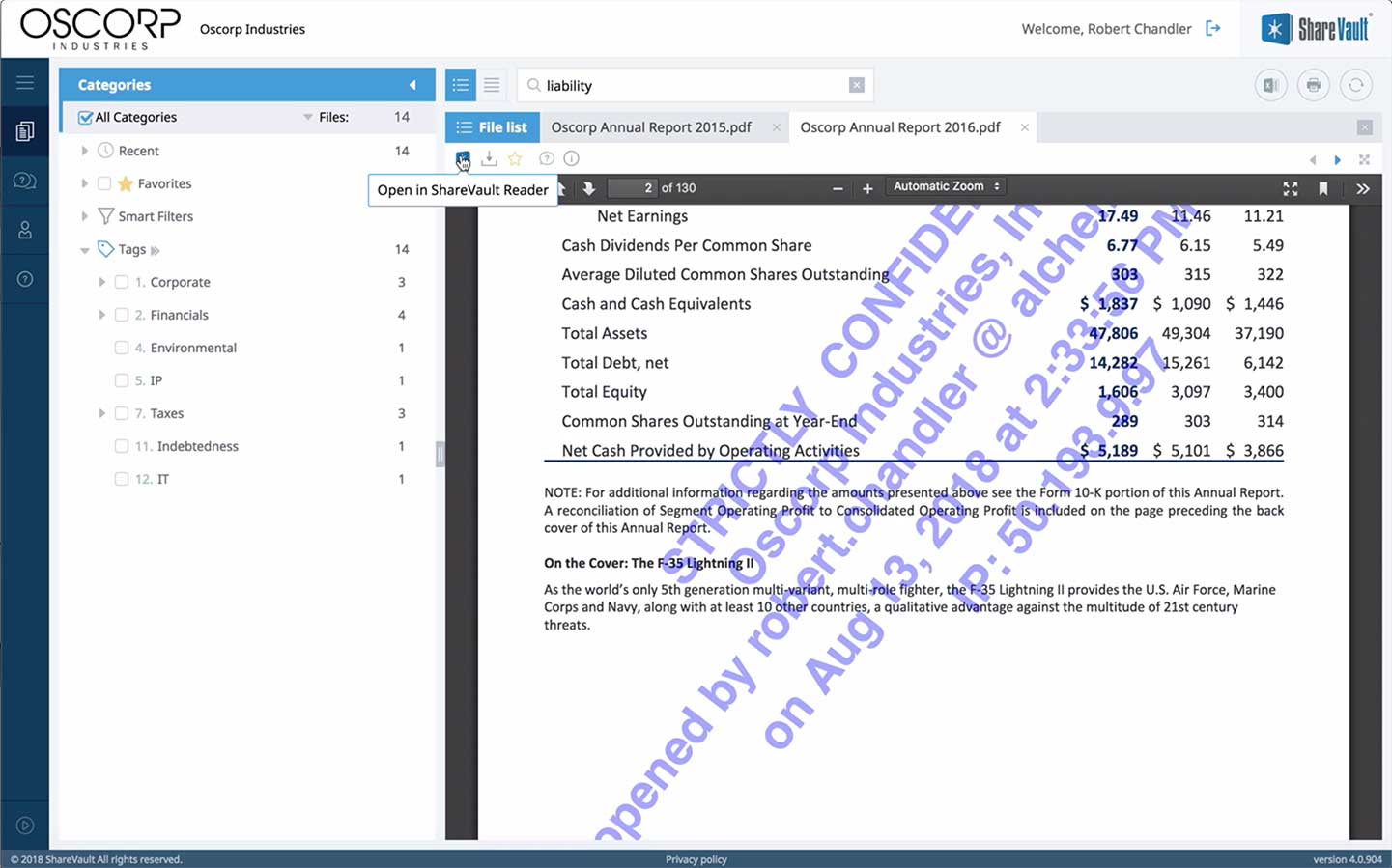Click the panel splitter handle beside Categories
The image size is (1392, 868).
point(440,454)
